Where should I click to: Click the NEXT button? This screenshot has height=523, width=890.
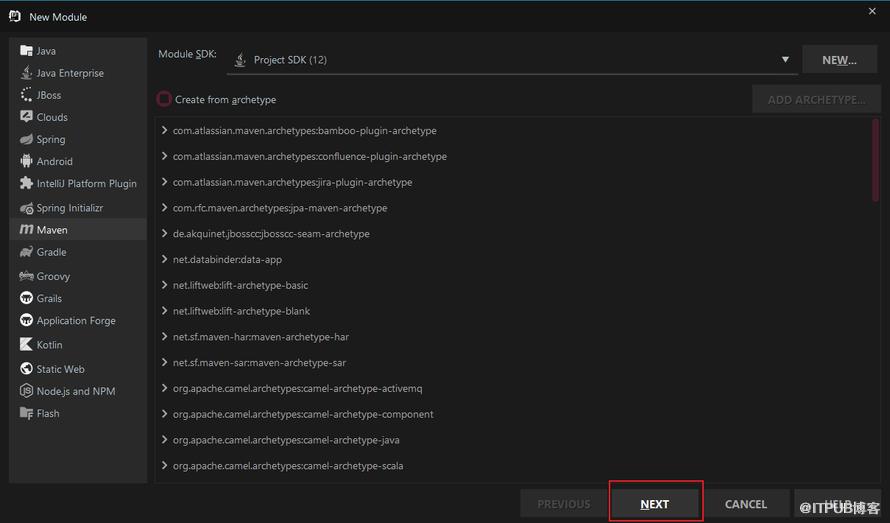click(655, 504)
